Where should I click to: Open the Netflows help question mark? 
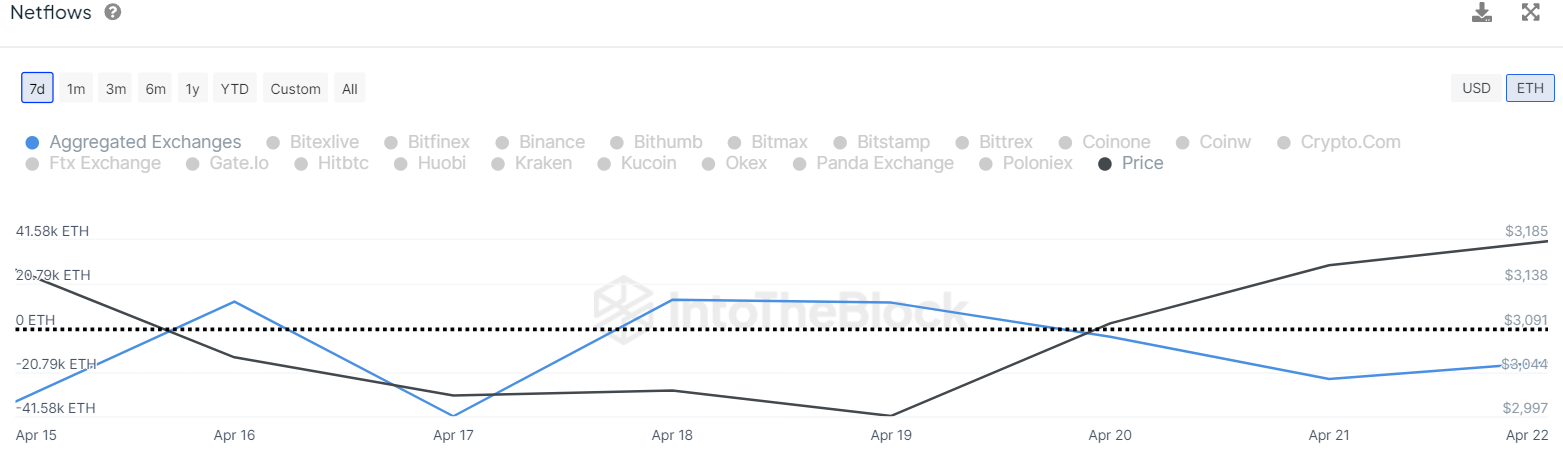pos(113,12)
